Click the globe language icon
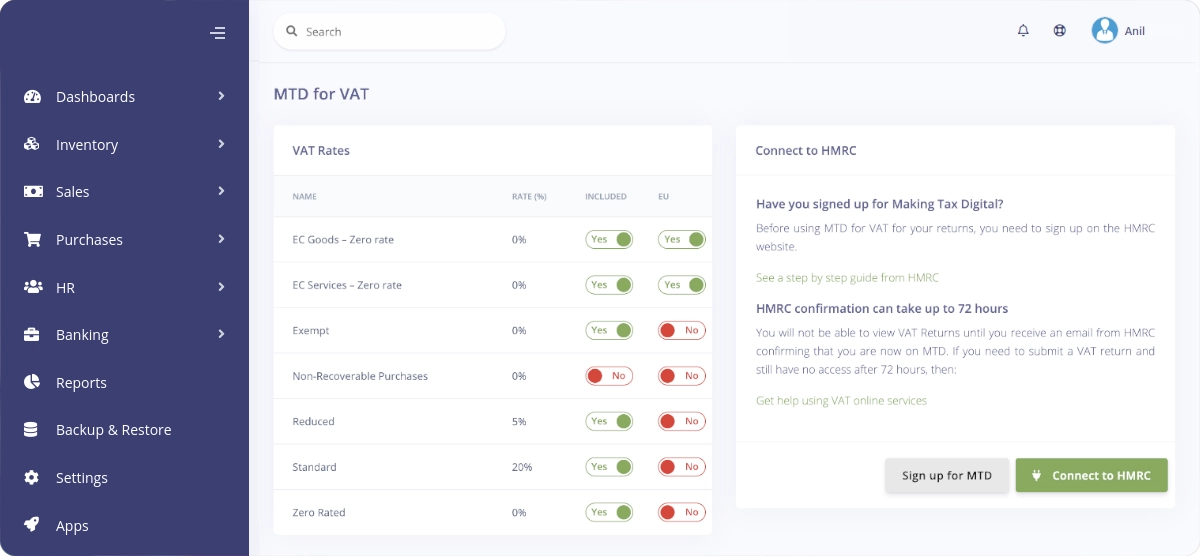The height and width of the screenshot is (556, 1200). (1060, 31)
